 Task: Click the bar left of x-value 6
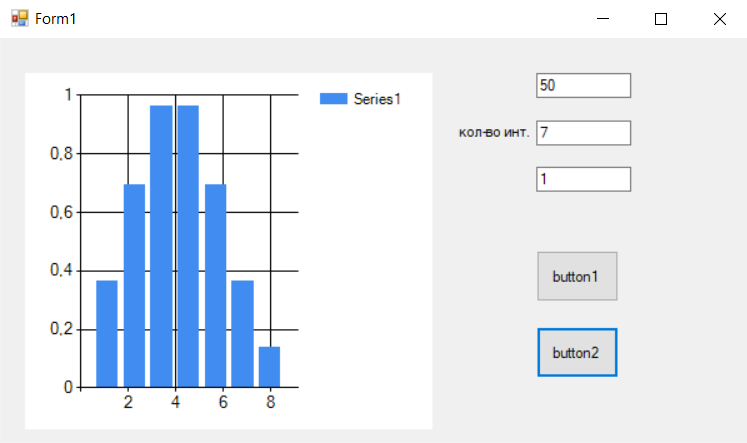[x=216, y=285]
